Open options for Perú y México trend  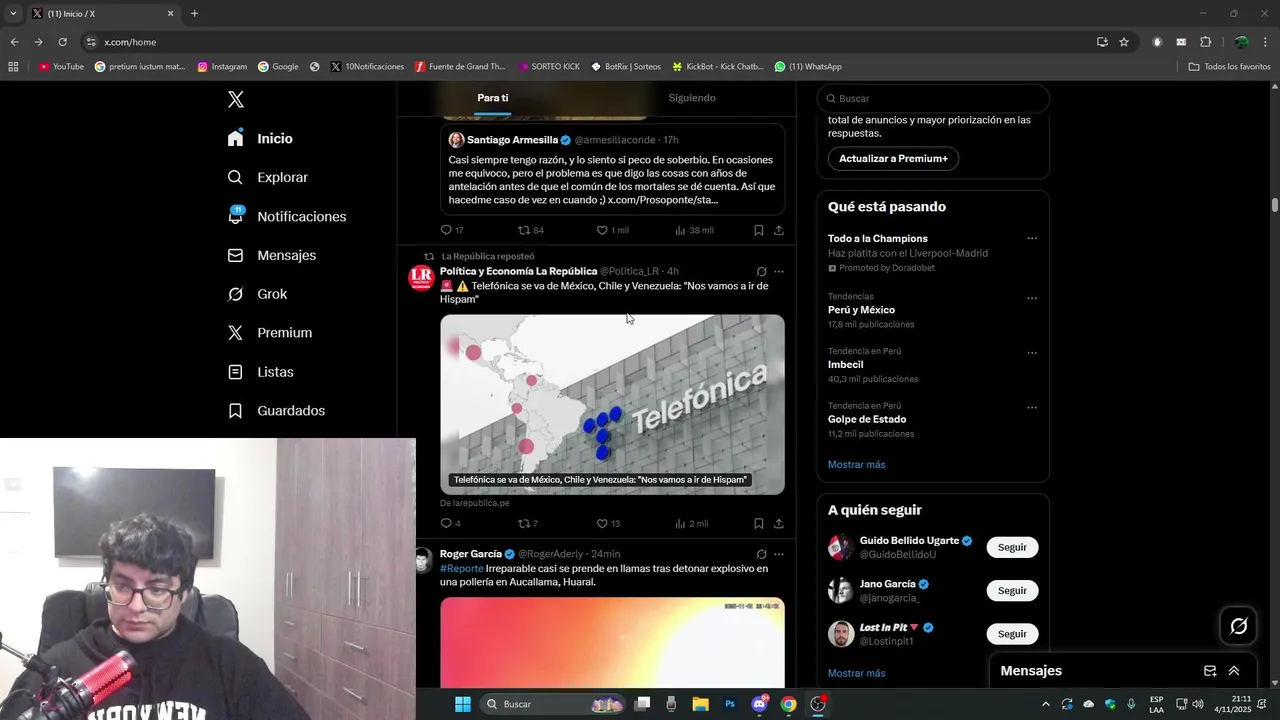[1032, 298]
